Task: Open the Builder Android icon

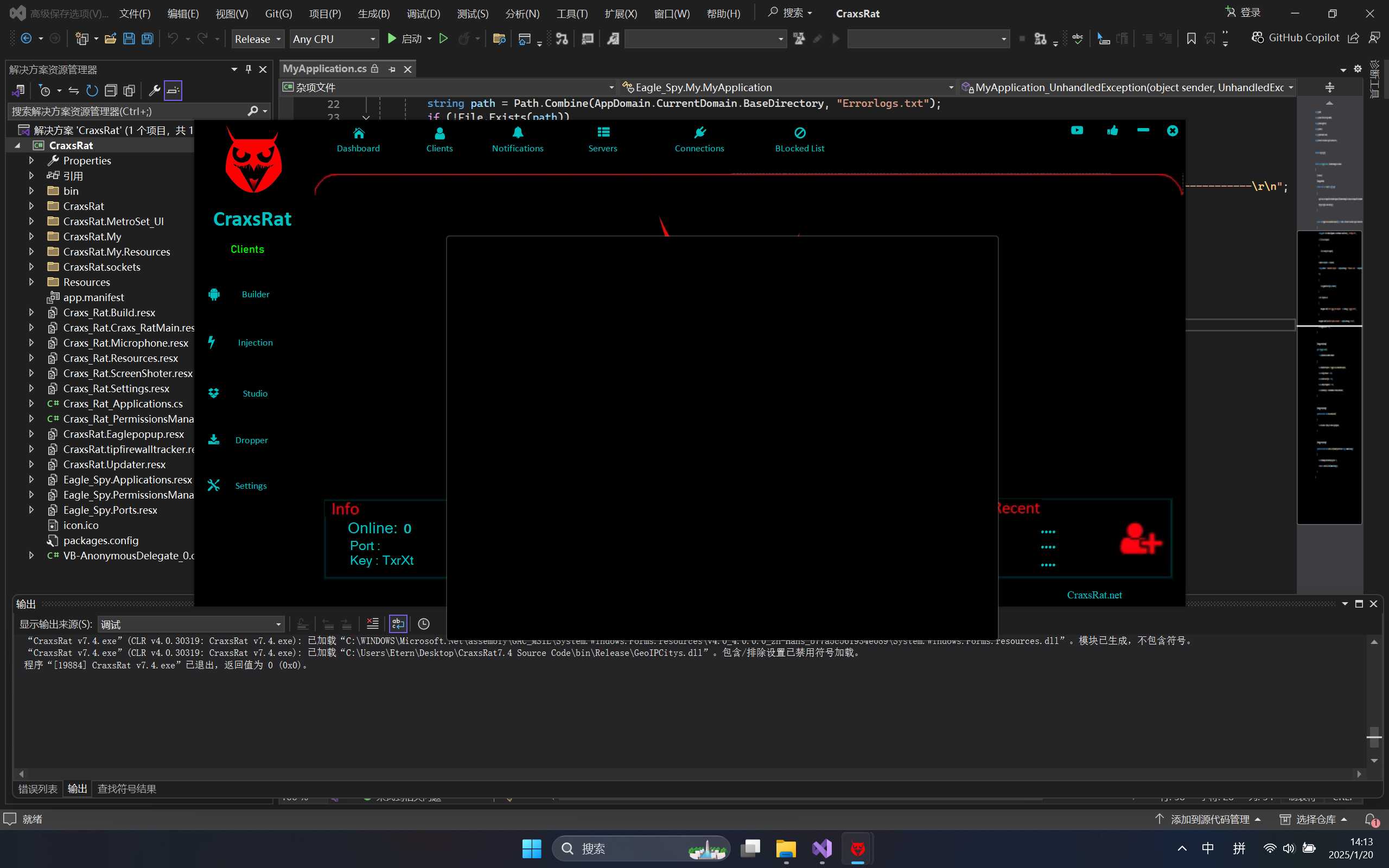Action: pos(214,294)
